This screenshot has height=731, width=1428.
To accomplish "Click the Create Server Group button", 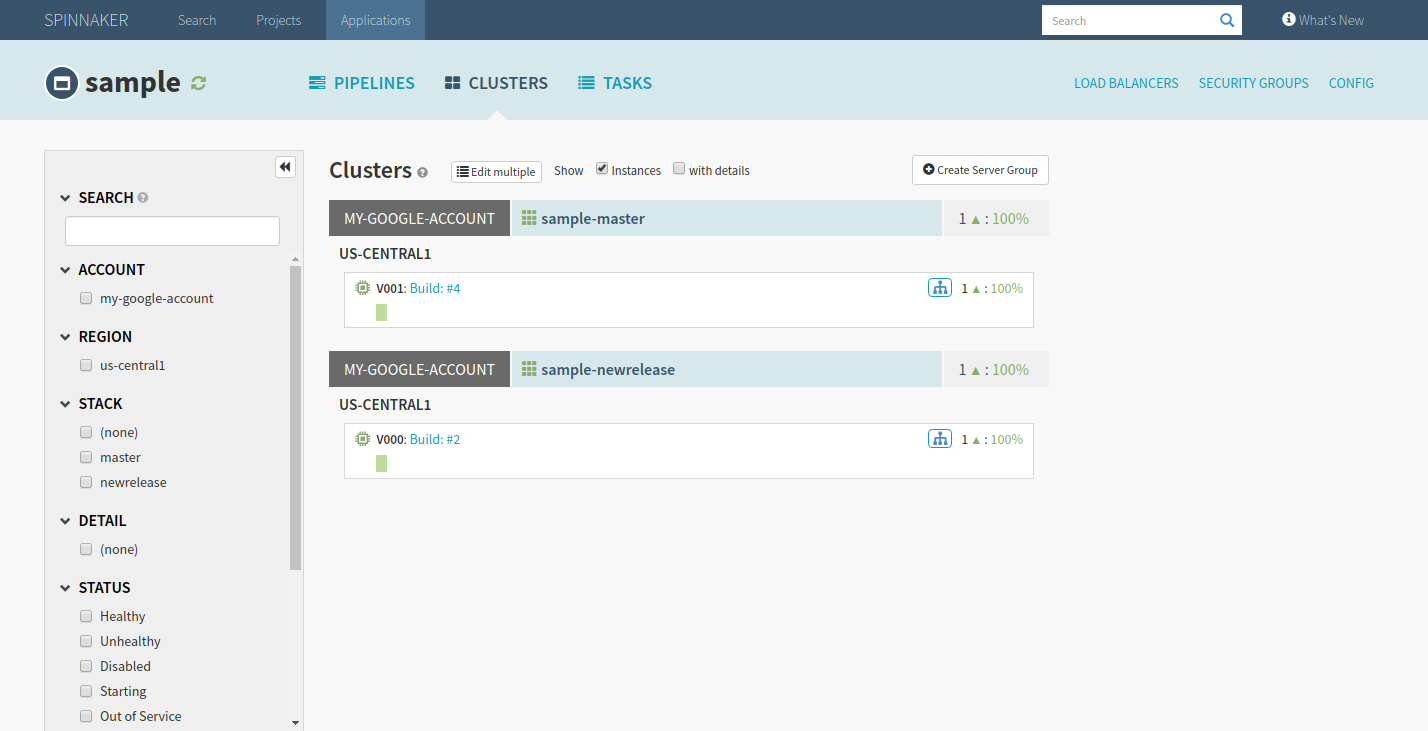I will tap(980, 170).
